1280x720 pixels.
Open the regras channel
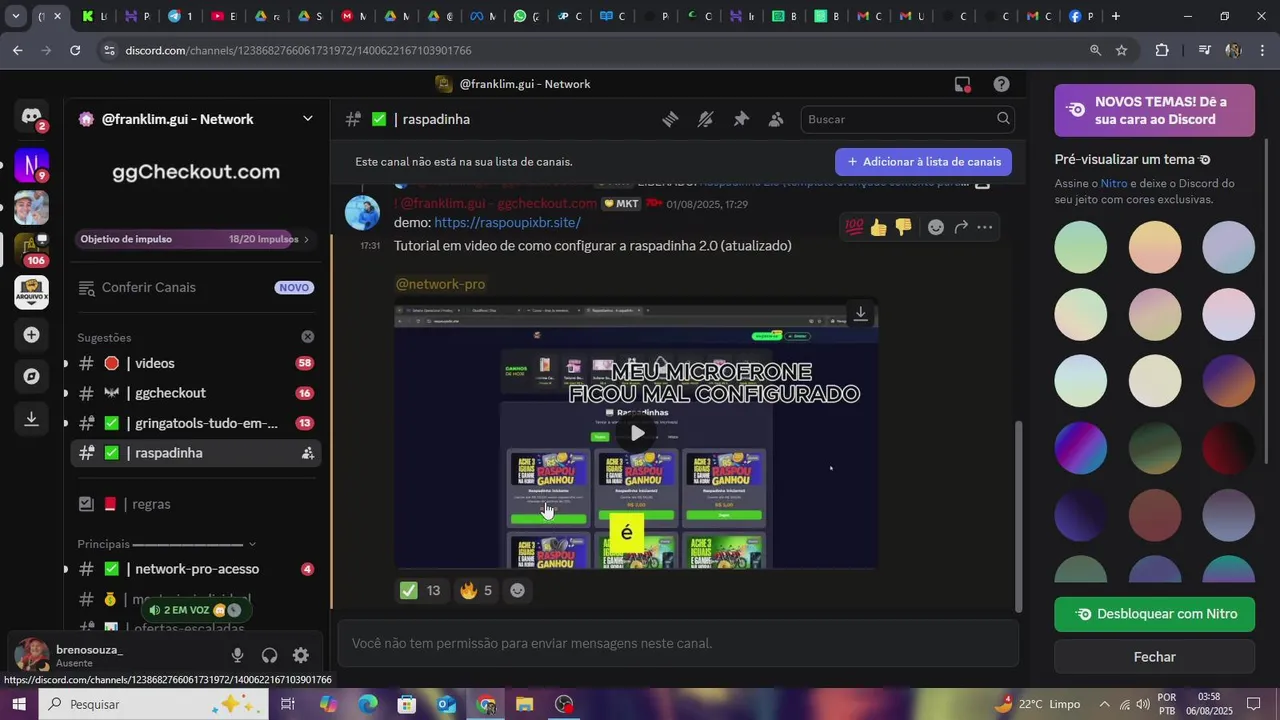[x=196, y=504]
